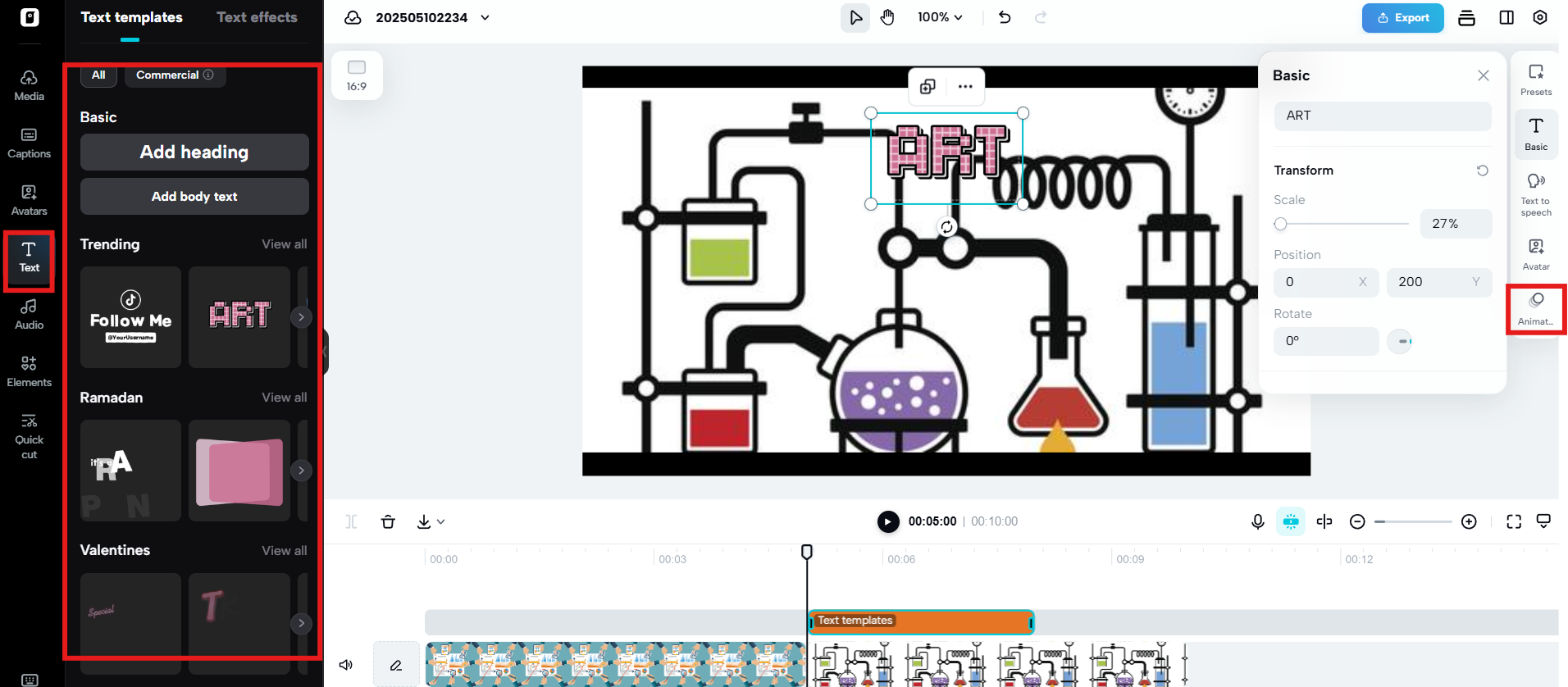Click the timeline split-align icon
The width and height of the screenshot is (1568, 687).
point(1324,521)
